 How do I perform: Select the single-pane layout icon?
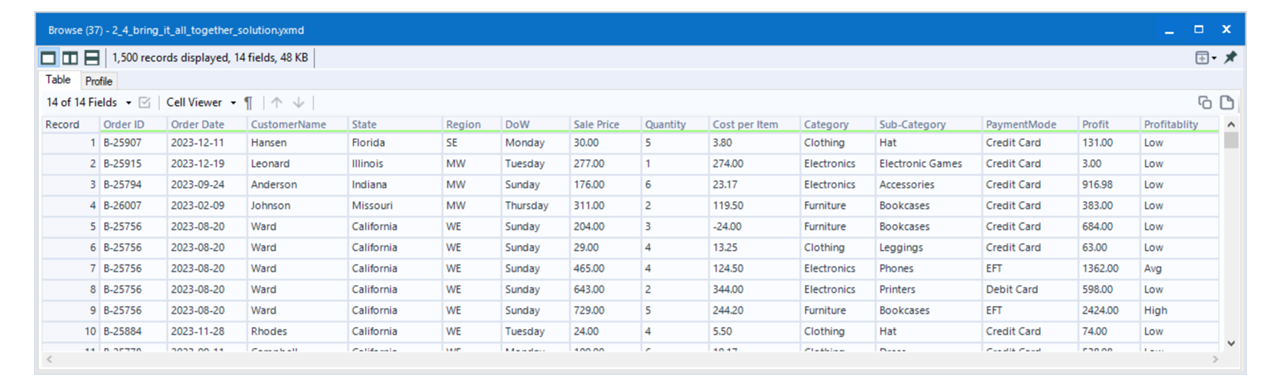[x=50, y=59]
